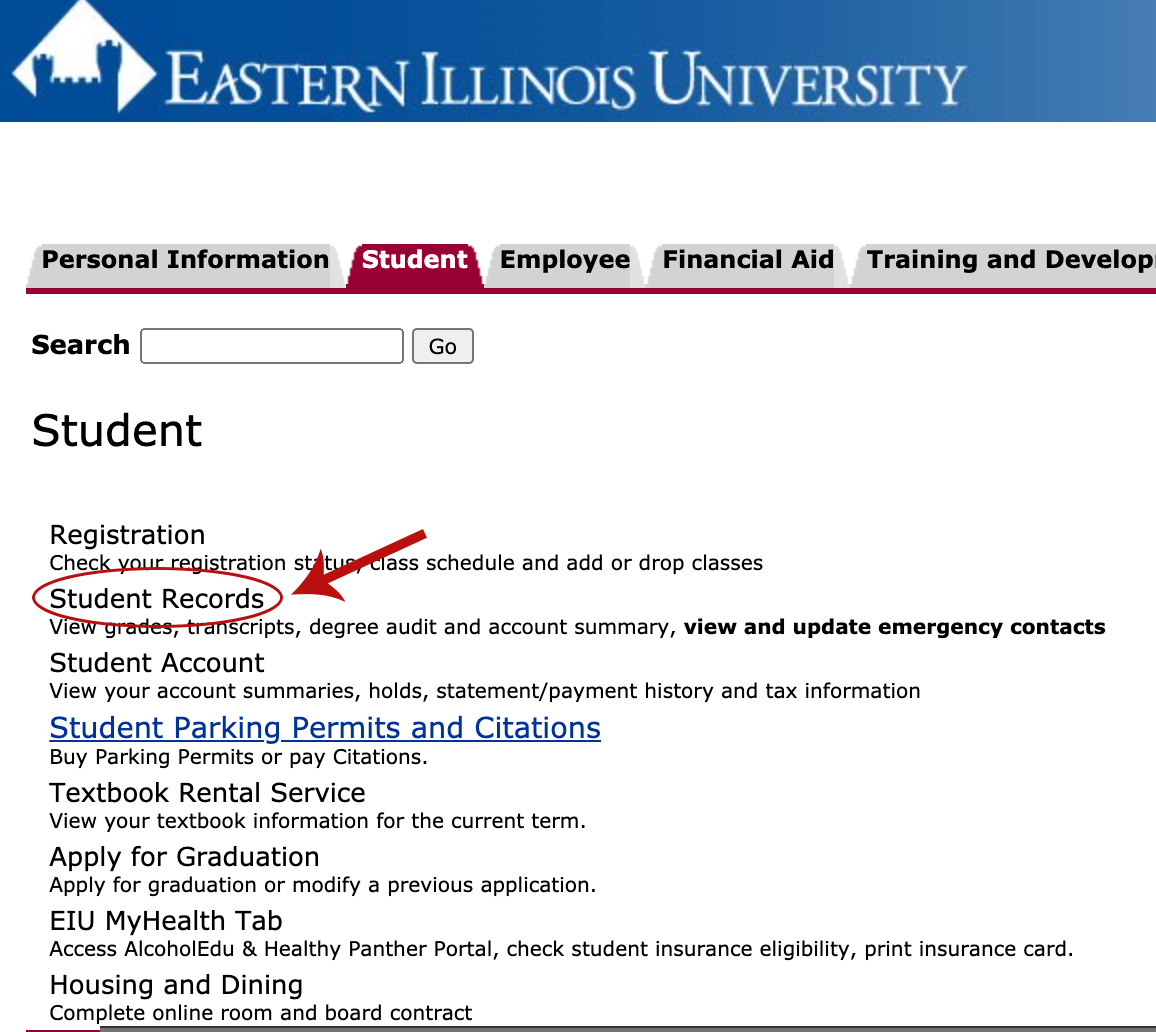Click the Eastern Illinois University banner title
The width and height of the screenshot is (1156, 1032).
point(565,80)
